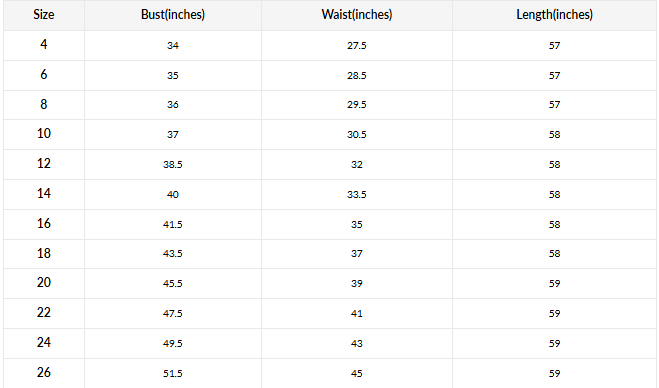Select the size 4 row label
The height and width of the screenshot is (388, 659).
pyautogui.click(x=44, y=45)
